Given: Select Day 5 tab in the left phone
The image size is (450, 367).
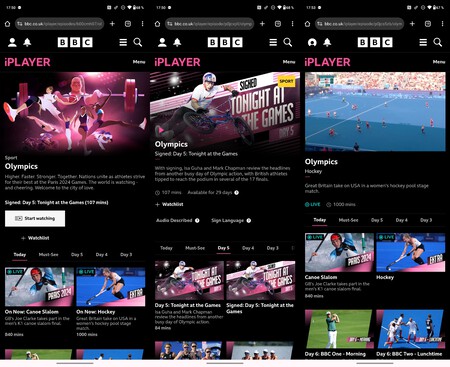Looking at the screenshot, I should (77, 255).
